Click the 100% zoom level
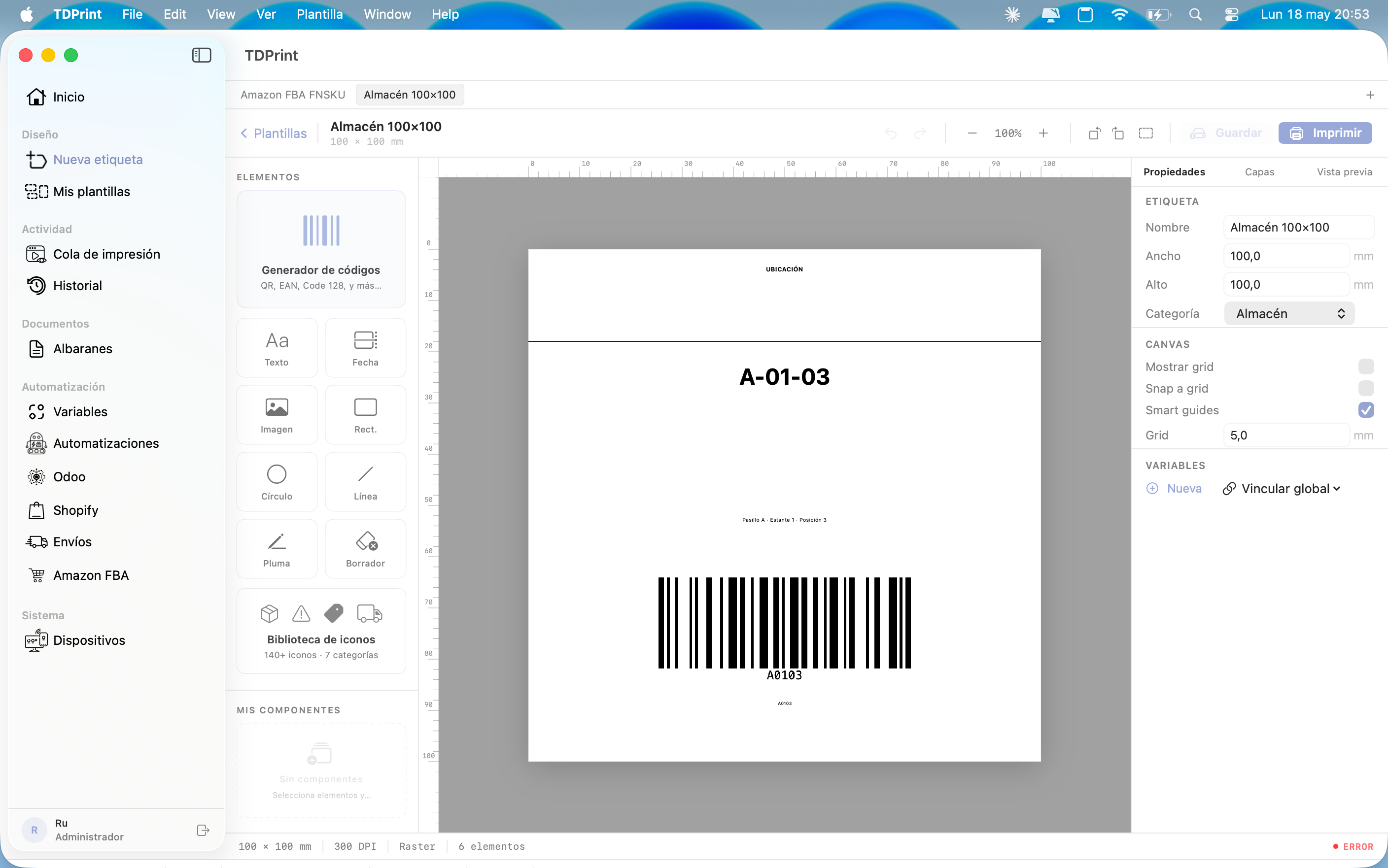This screenshot has height=868, width=1388. coord(1008,133)
